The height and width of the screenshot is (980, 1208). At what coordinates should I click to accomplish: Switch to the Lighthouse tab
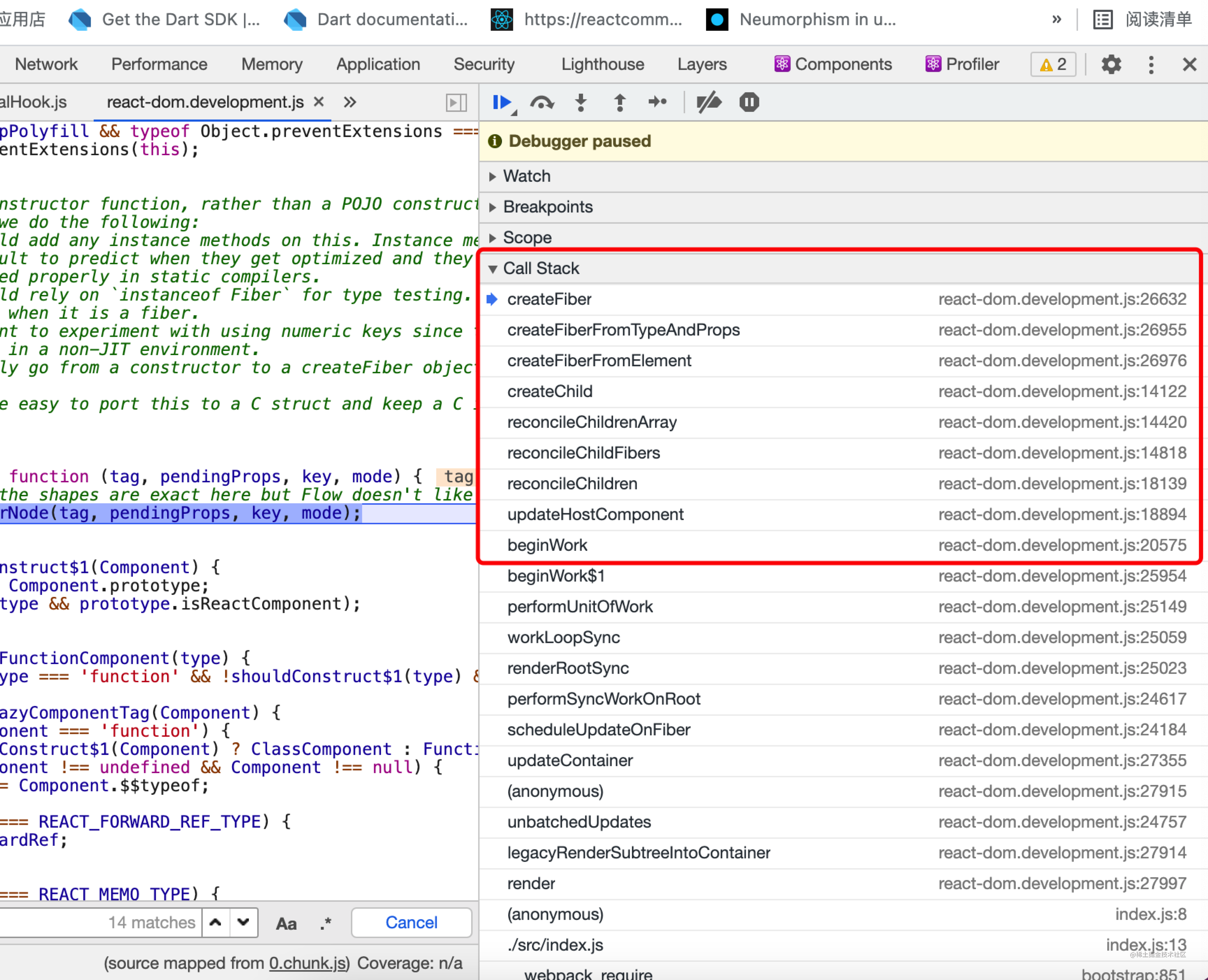pyautogui.click(x=603, y=64)
